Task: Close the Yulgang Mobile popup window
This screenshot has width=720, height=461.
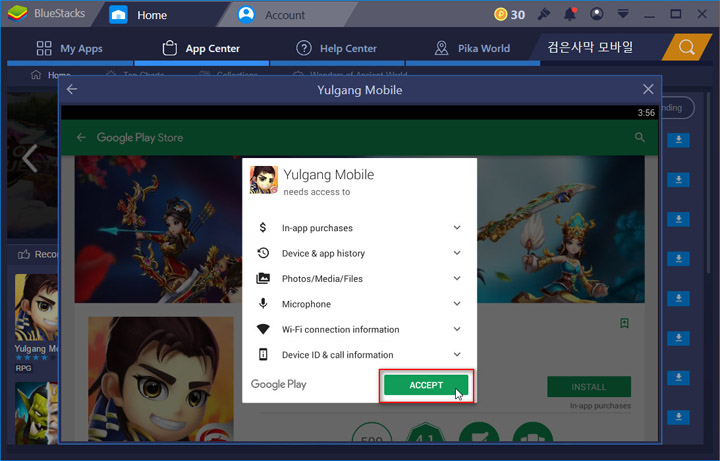Action: (648, 89)
